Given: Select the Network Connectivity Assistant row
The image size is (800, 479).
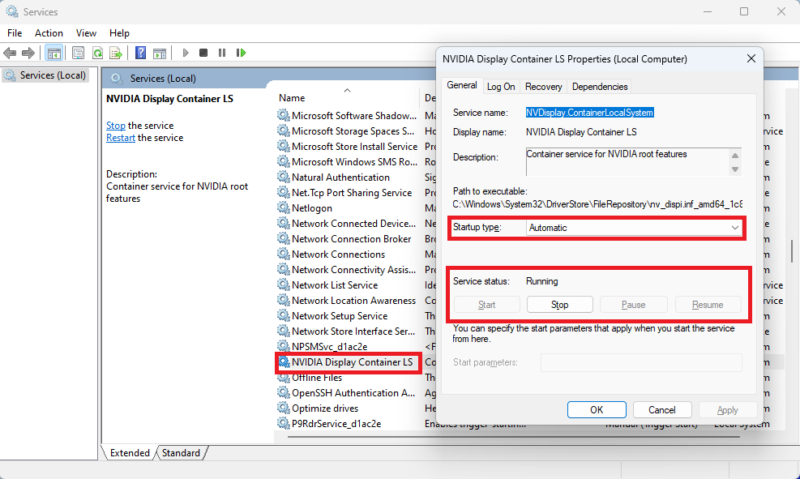Looking at the screenshot, I should (353, 269).
